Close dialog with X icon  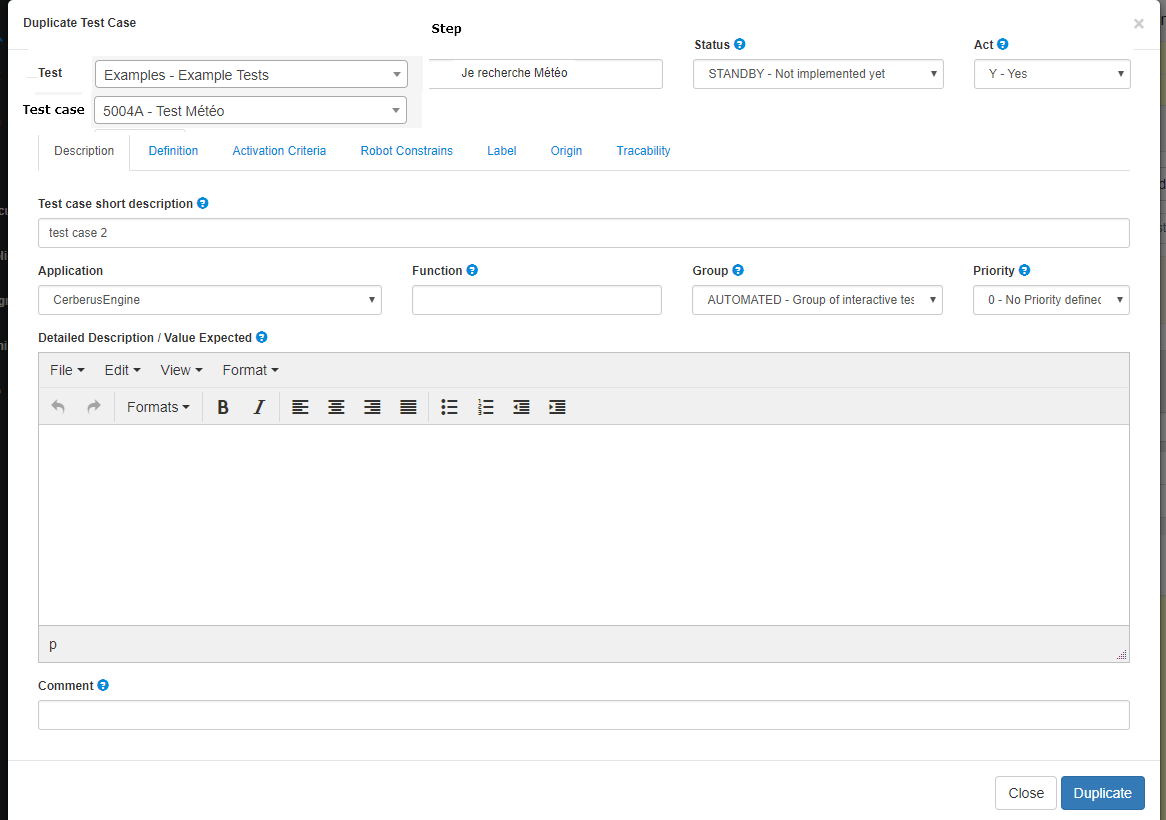coord(1138,24)
